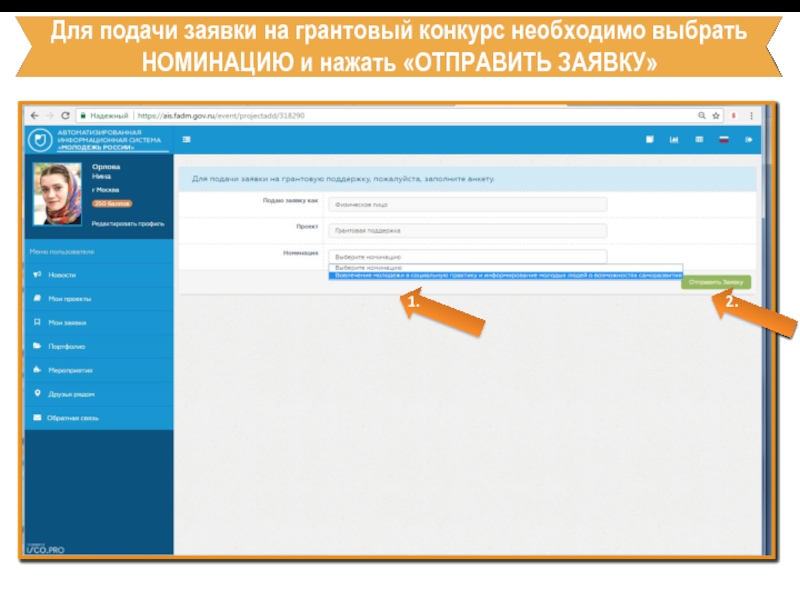Click the Новости megaphone icon
The image size is (800, 600).
point(37,274)
